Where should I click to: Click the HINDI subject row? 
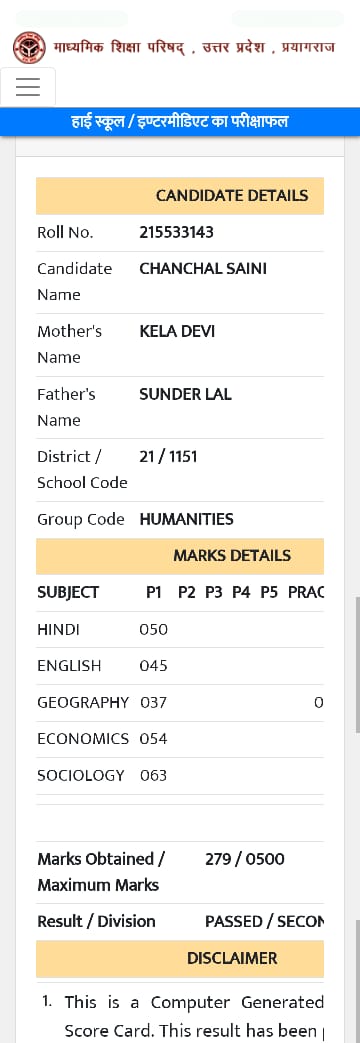[x=180, y=629]
